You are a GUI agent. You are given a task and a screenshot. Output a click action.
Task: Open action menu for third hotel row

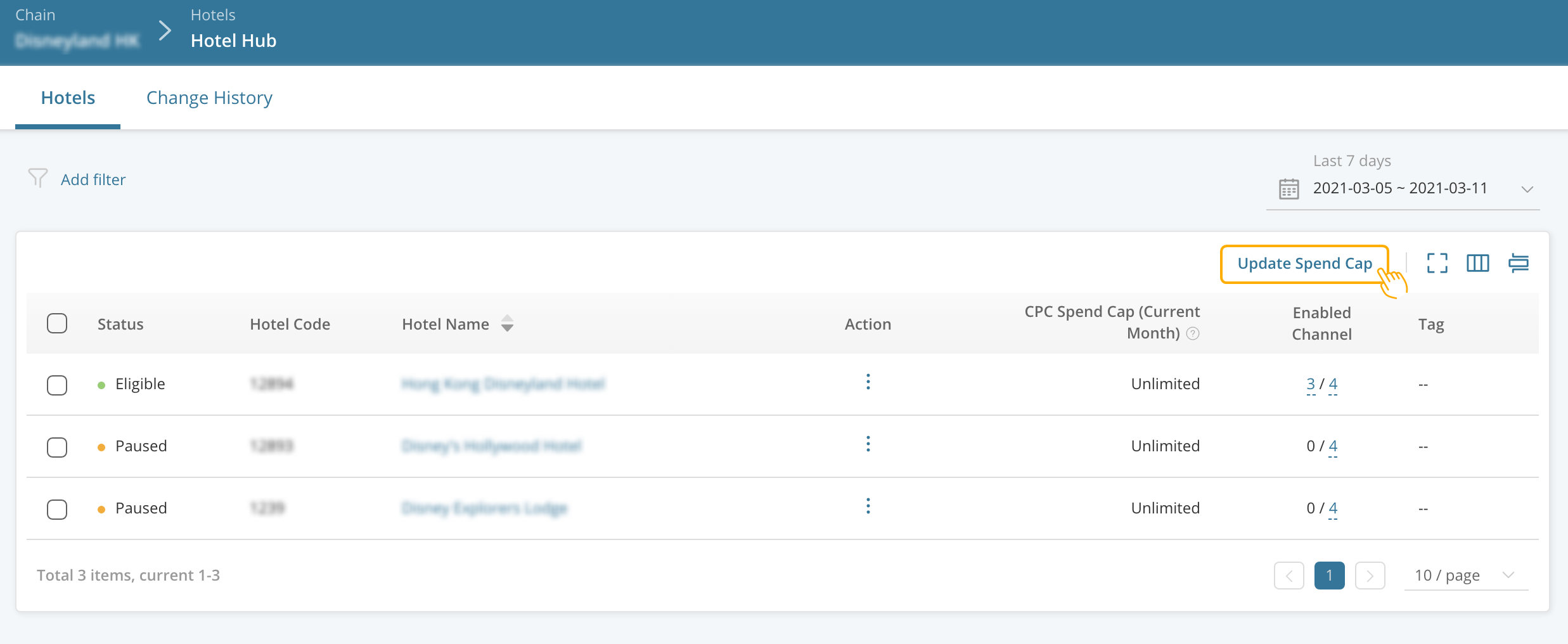coord(868,506)
